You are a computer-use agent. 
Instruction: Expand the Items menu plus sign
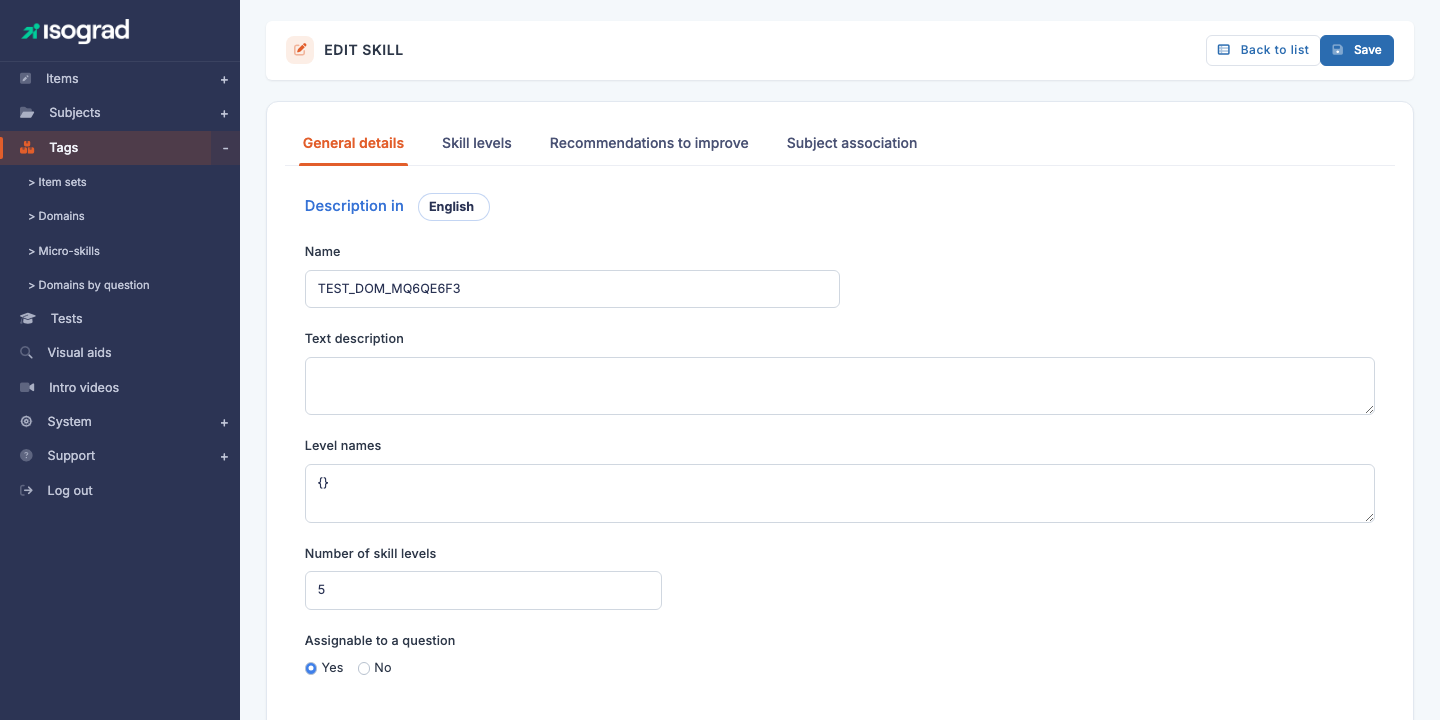pyautogui.click(x=224, y=79)
